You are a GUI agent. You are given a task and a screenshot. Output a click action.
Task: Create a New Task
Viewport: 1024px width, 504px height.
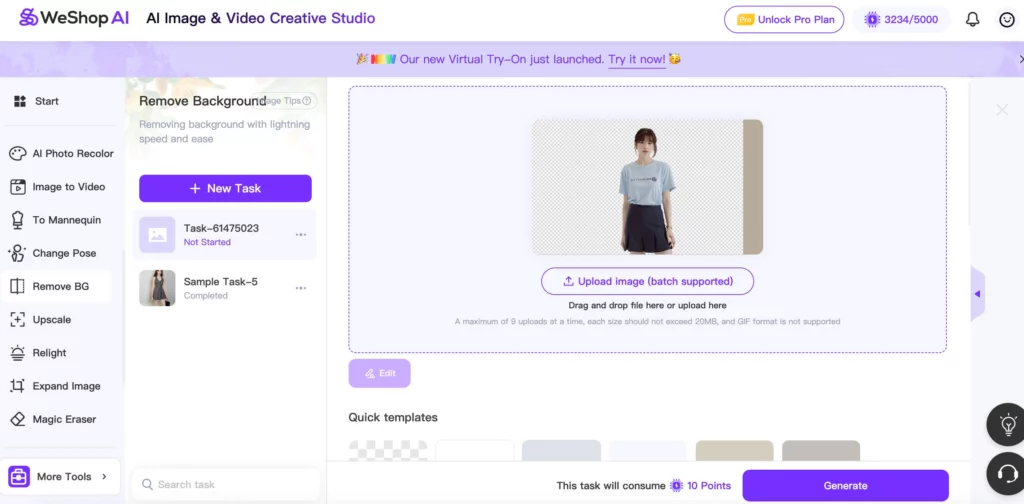[225, 188]
